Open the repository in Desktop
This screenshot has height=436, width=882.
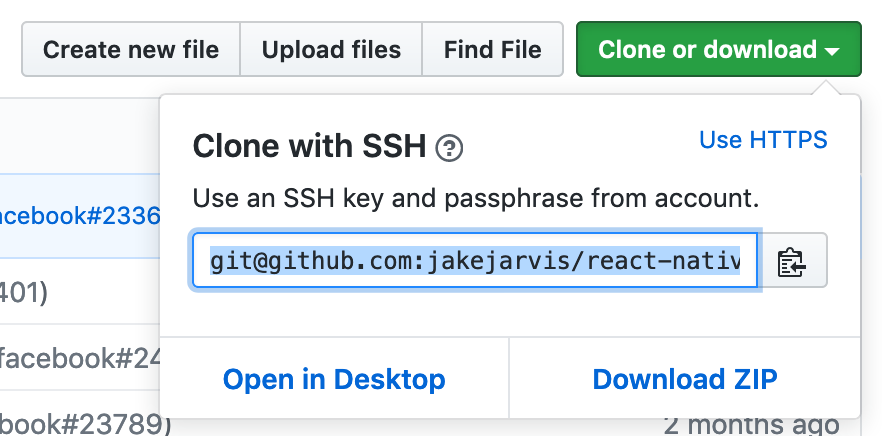pos(334,379)
